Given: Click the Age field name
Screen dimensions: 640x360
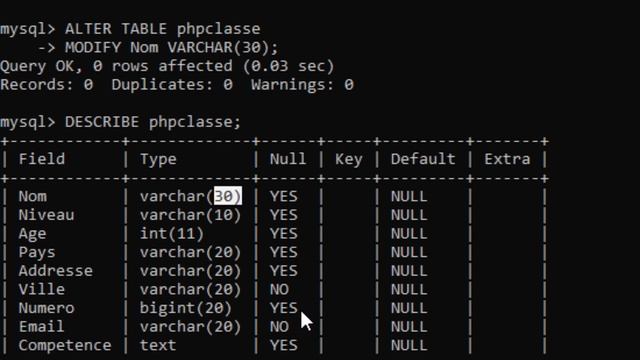Looking at the screenshot, I should point(32,234).
